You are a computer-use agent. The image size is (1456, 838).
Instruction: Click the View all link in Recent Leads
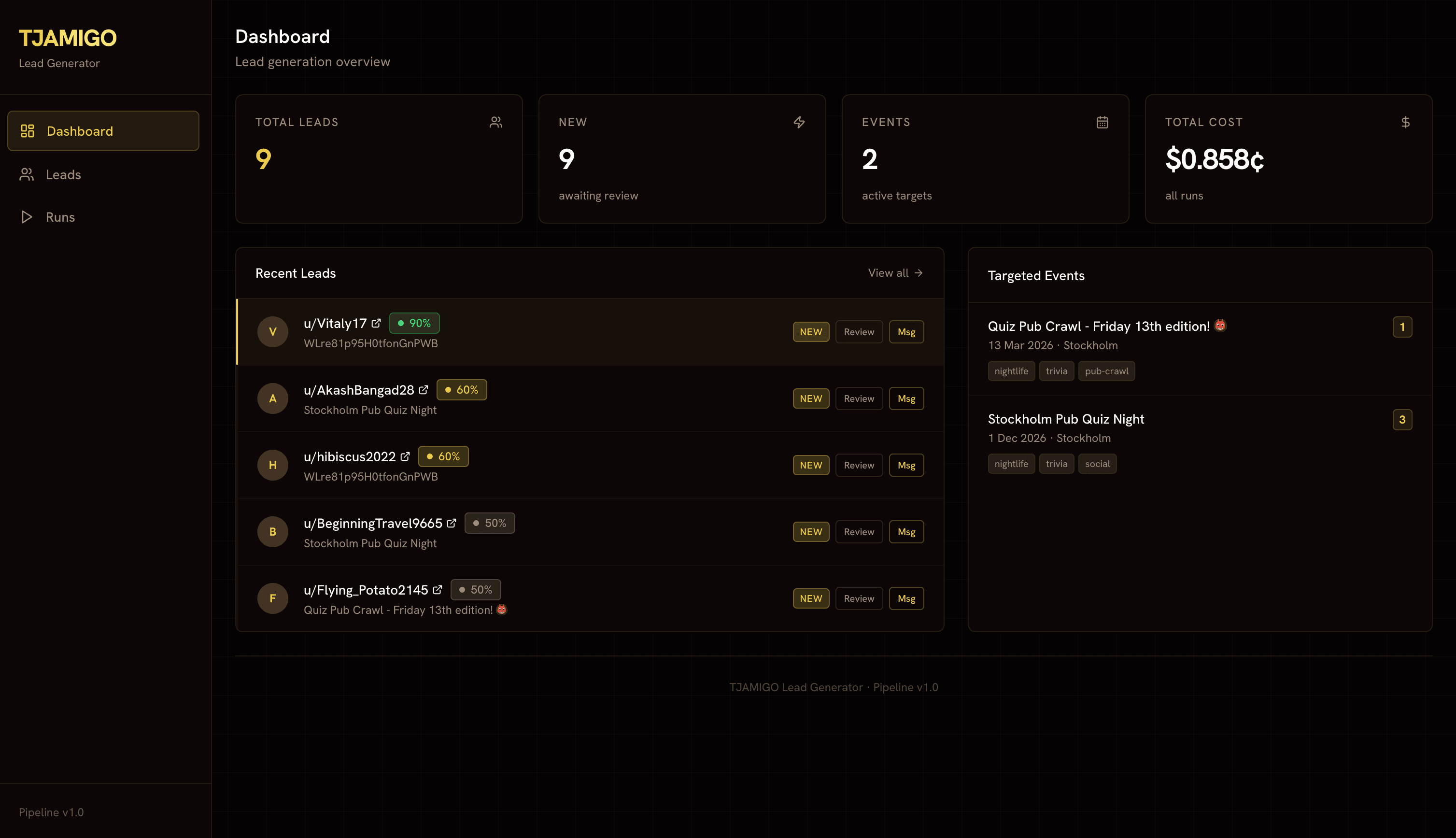pos(894,273)
